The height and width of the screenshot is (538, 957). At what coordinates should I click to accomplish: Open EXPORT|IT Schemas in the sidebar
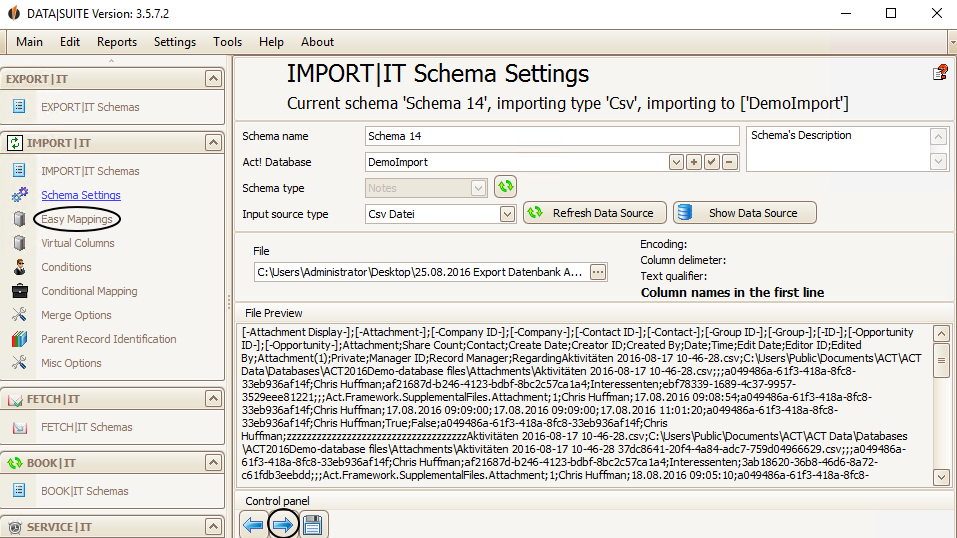[90, 107]
